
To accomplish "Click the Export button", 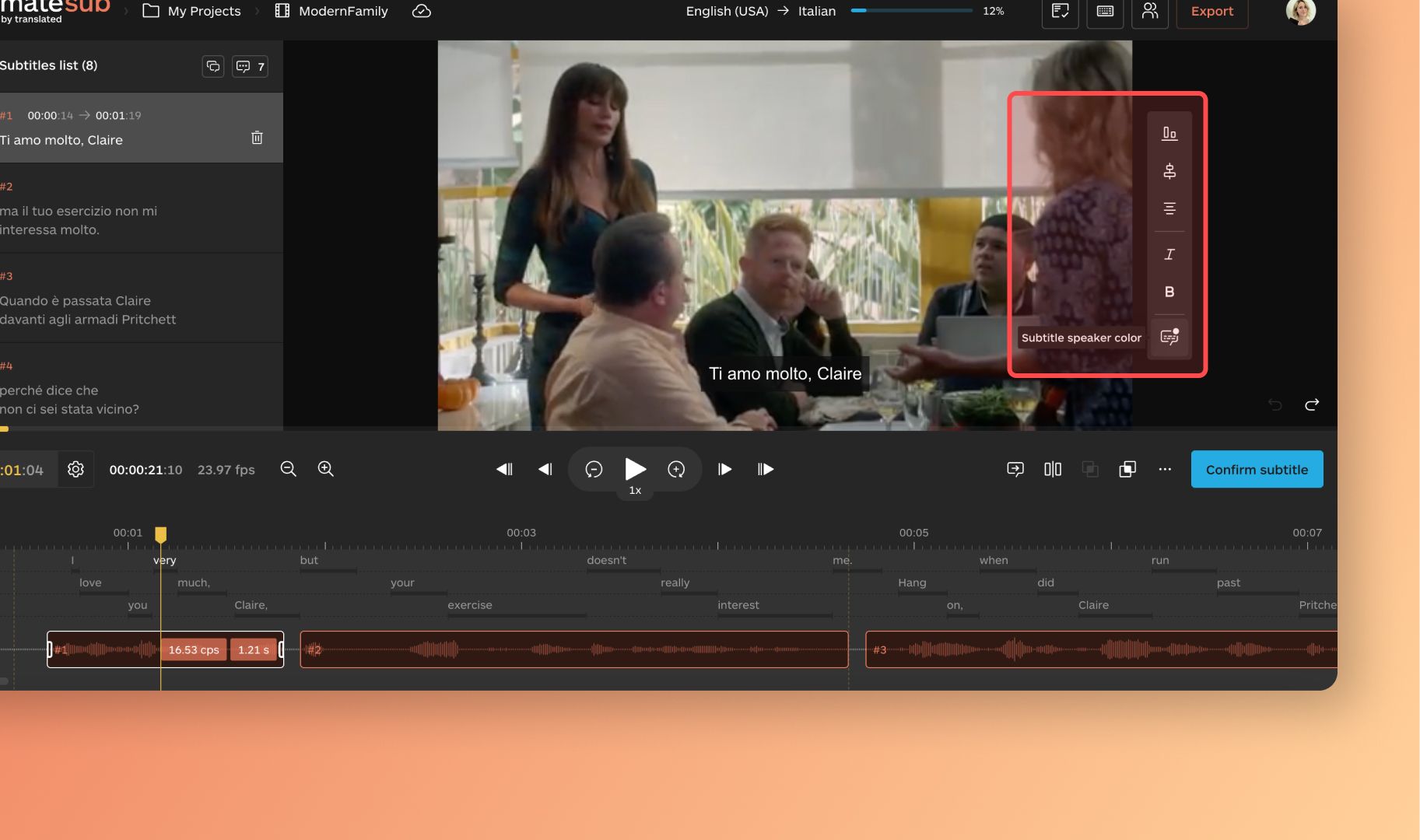I will [x=1212, y=11].
